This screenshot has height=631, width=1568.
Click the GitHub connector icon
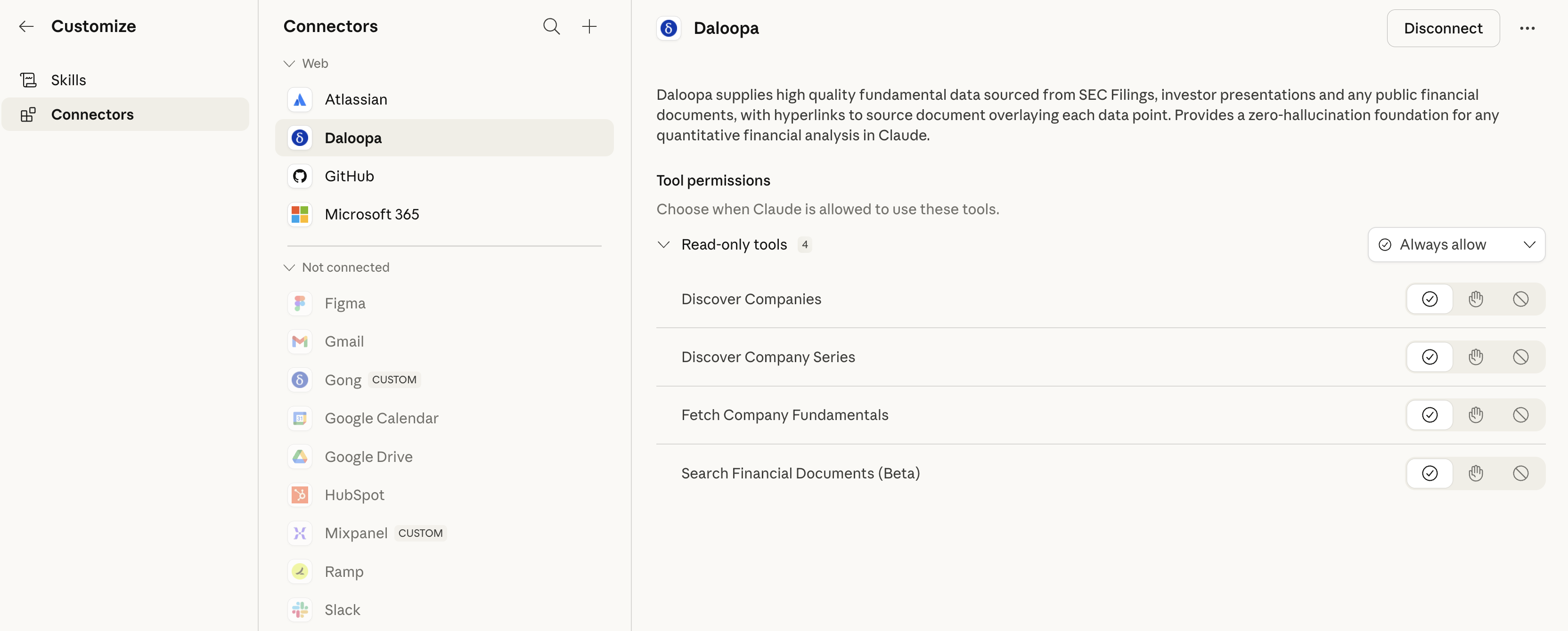pos(300,177)
